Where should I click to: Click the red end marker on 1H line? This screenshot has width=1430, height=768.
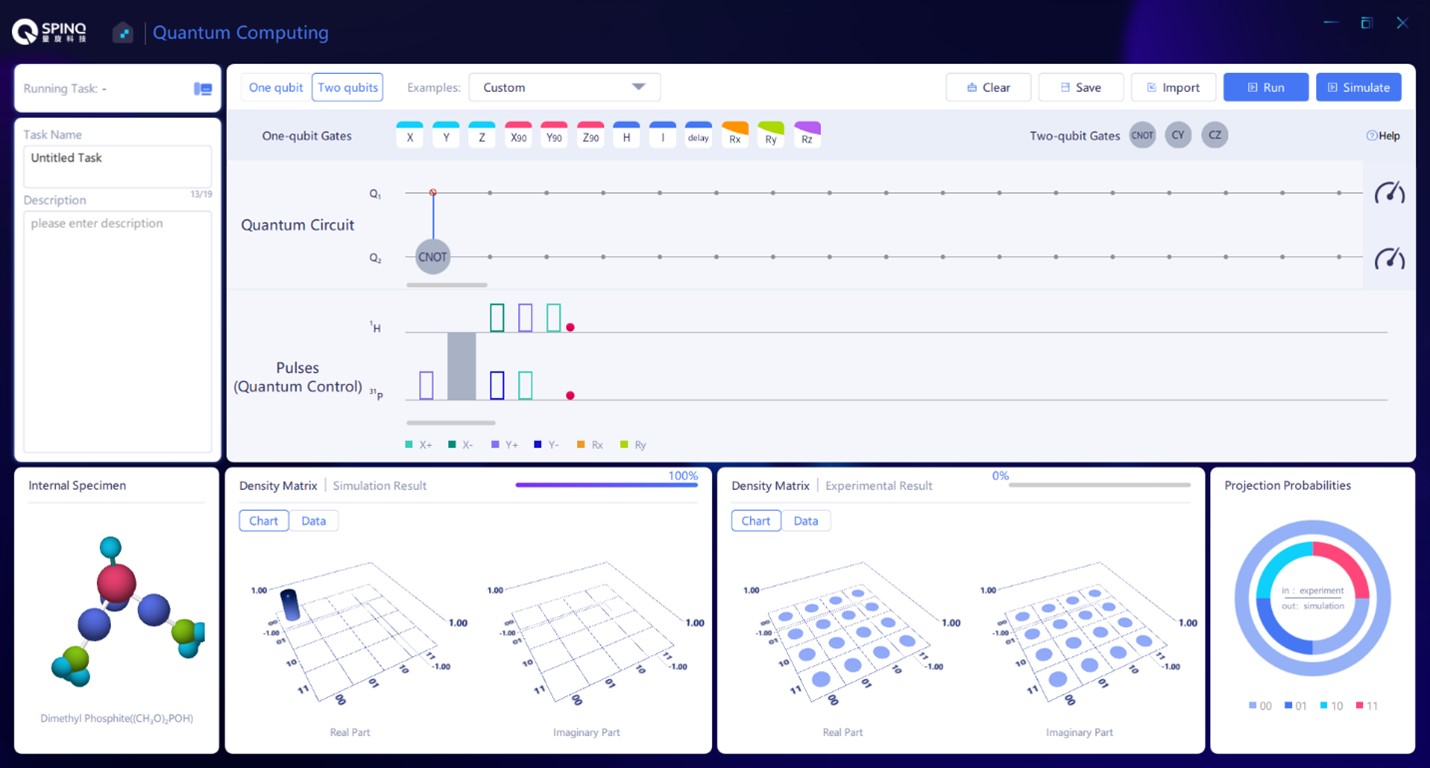(570, 327)
